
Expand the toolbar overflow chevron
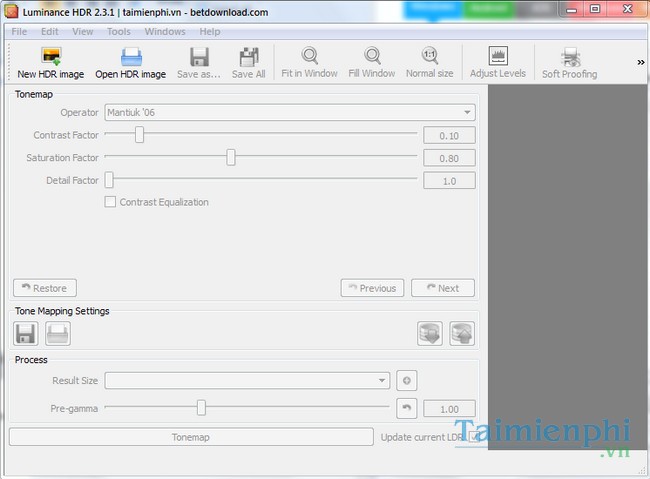pos(640,62)
